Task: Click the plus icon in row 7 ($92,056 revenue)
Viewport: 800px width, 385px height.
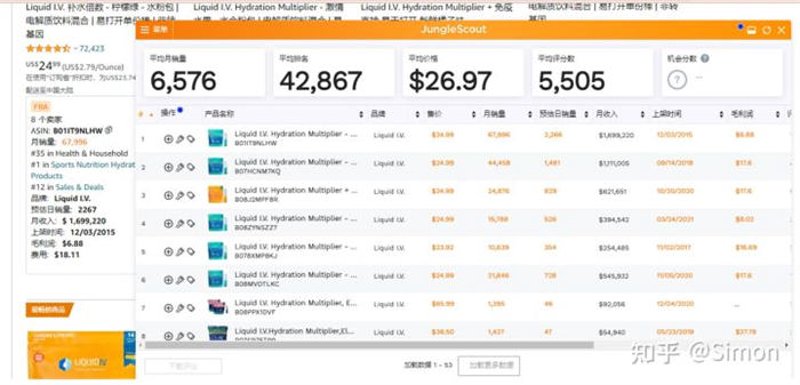Action: tap(168, 308)
